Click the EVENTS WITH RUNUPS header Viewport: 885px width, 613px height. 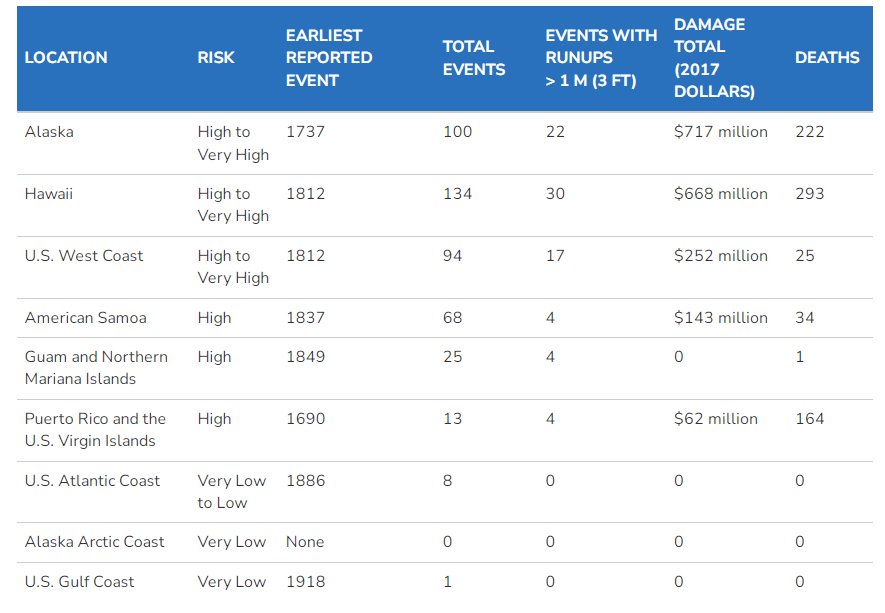(x=601, y=58)
